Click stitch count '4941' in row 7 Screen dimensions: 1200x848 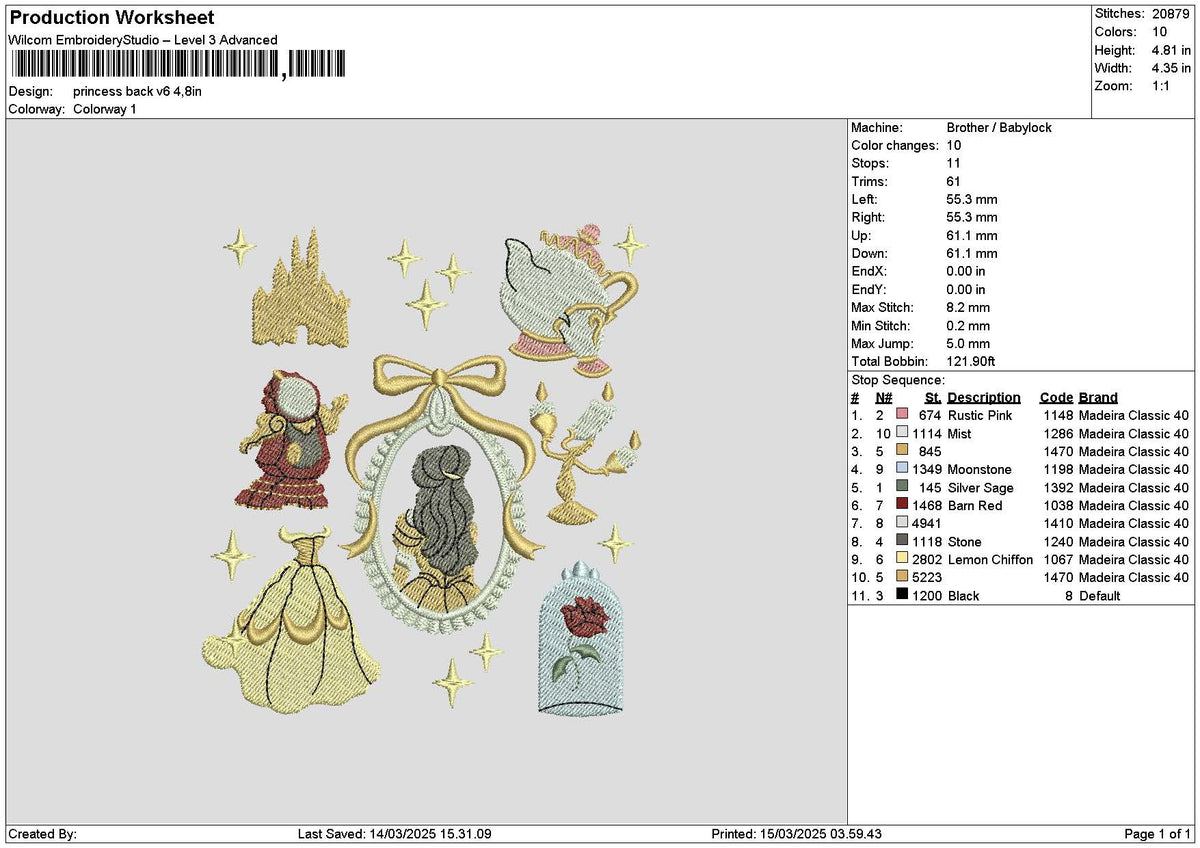(x=928, y=524)
